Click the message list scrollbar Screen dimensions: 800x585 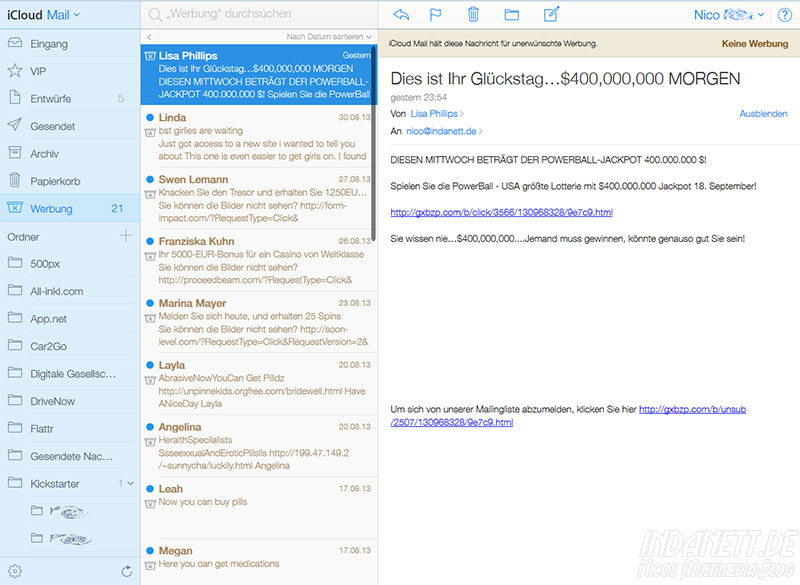[x=373, y=143]
